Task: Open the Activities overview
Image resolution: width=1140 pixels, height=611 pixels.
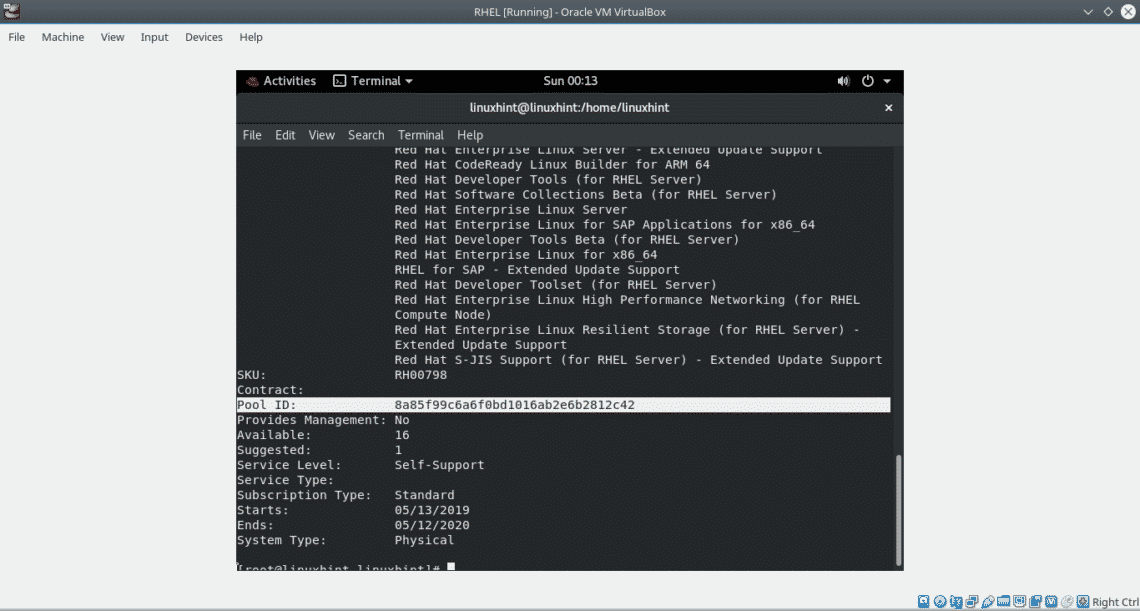Action: tap(281, 81)
